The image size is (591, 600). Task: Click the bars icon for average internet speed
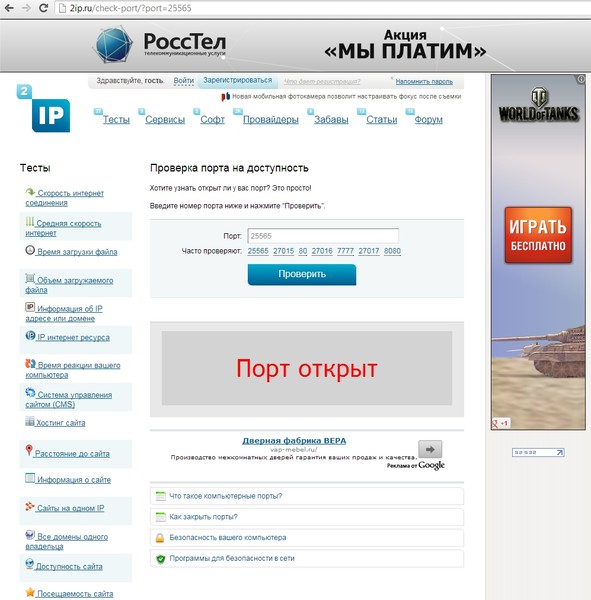pos(30,222)
